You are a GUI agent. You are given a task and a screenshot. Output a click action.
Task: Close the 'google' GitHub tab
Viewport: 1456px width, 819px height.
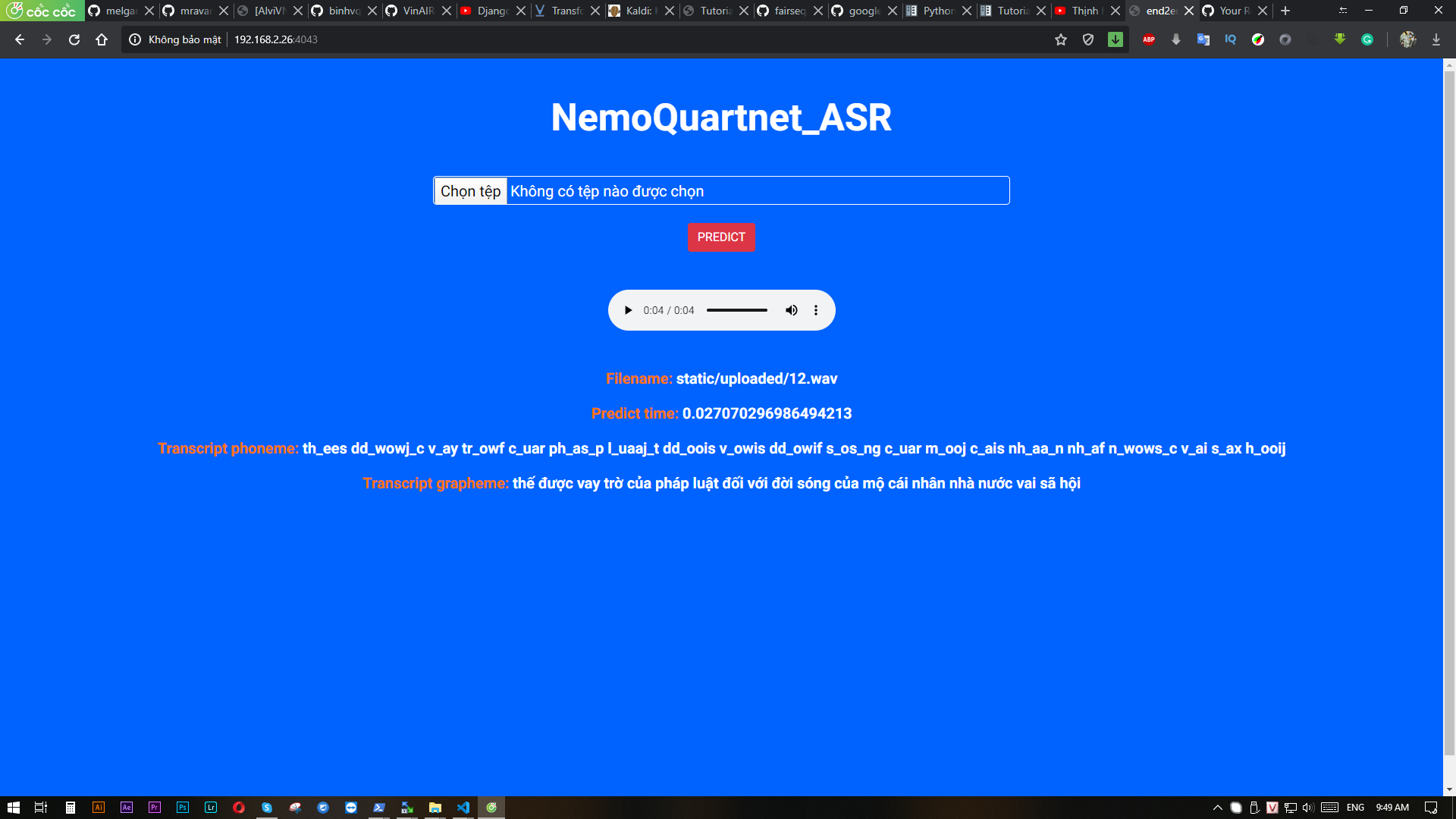(893, 11)
